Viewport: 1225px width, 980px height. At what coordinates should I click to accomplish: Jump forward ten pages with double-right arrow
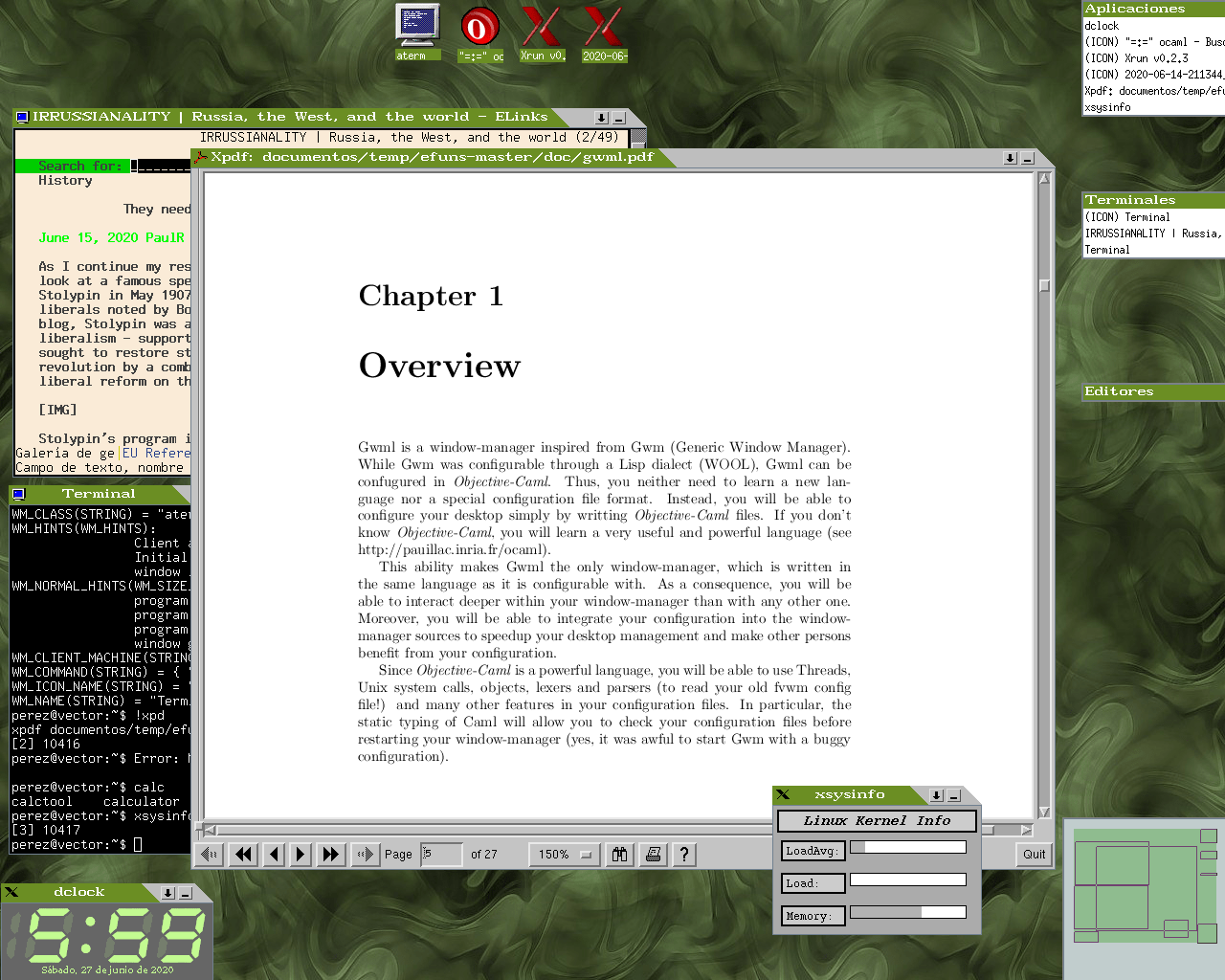point(331,854)
